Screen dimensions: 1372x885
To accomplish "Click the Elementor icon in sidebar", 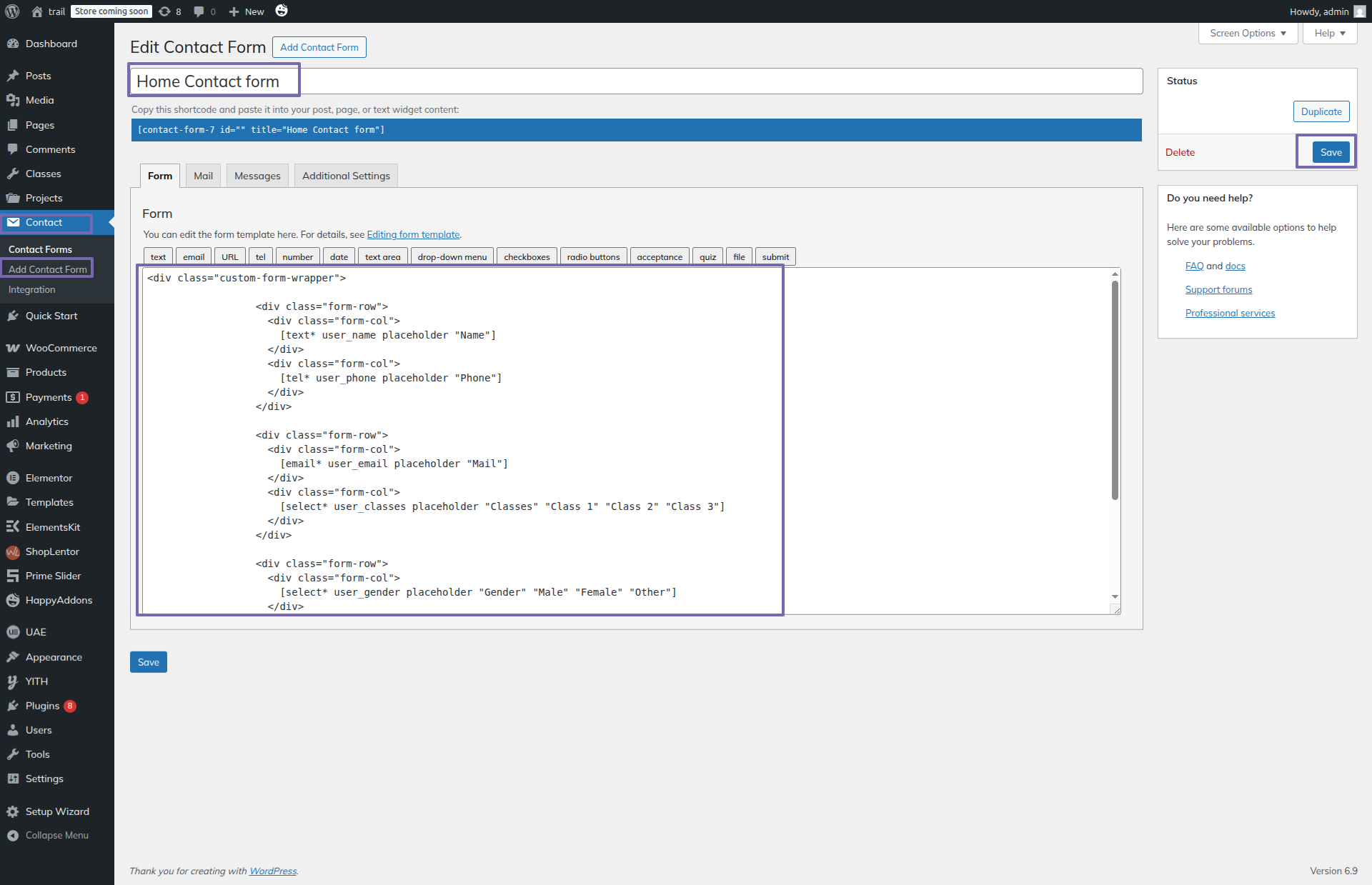I will (x=13, y=479).
